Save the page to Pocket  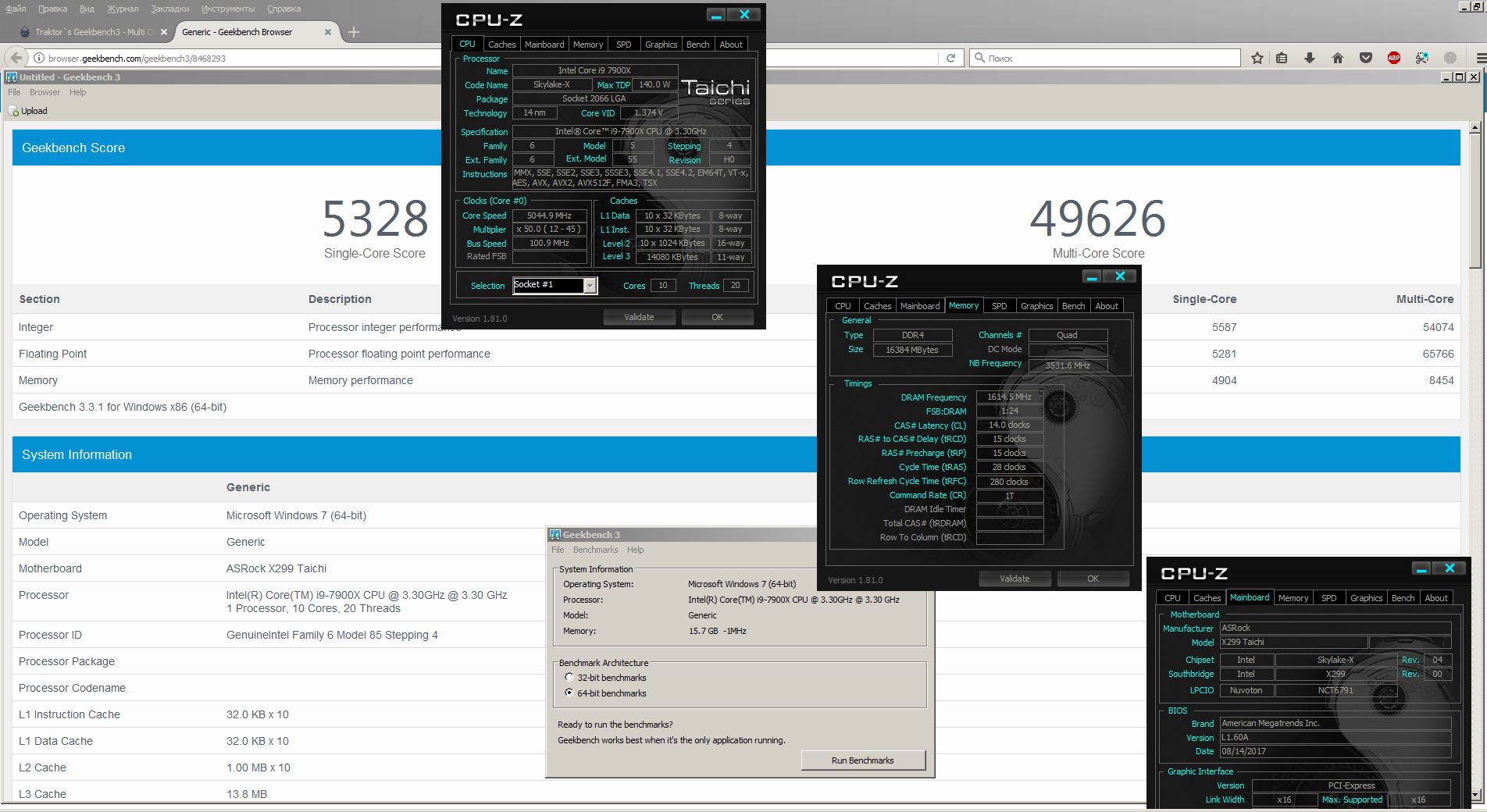click(1366, 58)
